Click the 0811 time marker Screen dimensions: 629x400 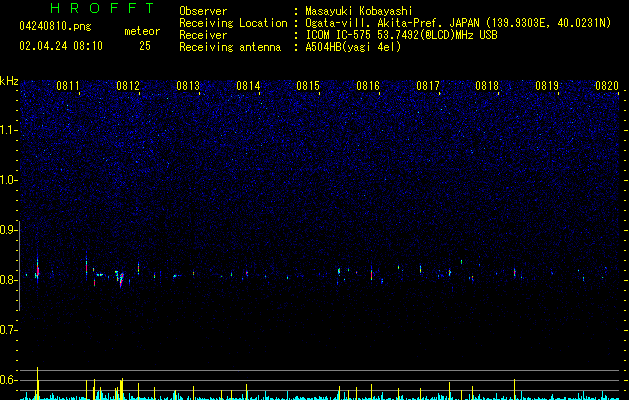(x=68, y=86)
